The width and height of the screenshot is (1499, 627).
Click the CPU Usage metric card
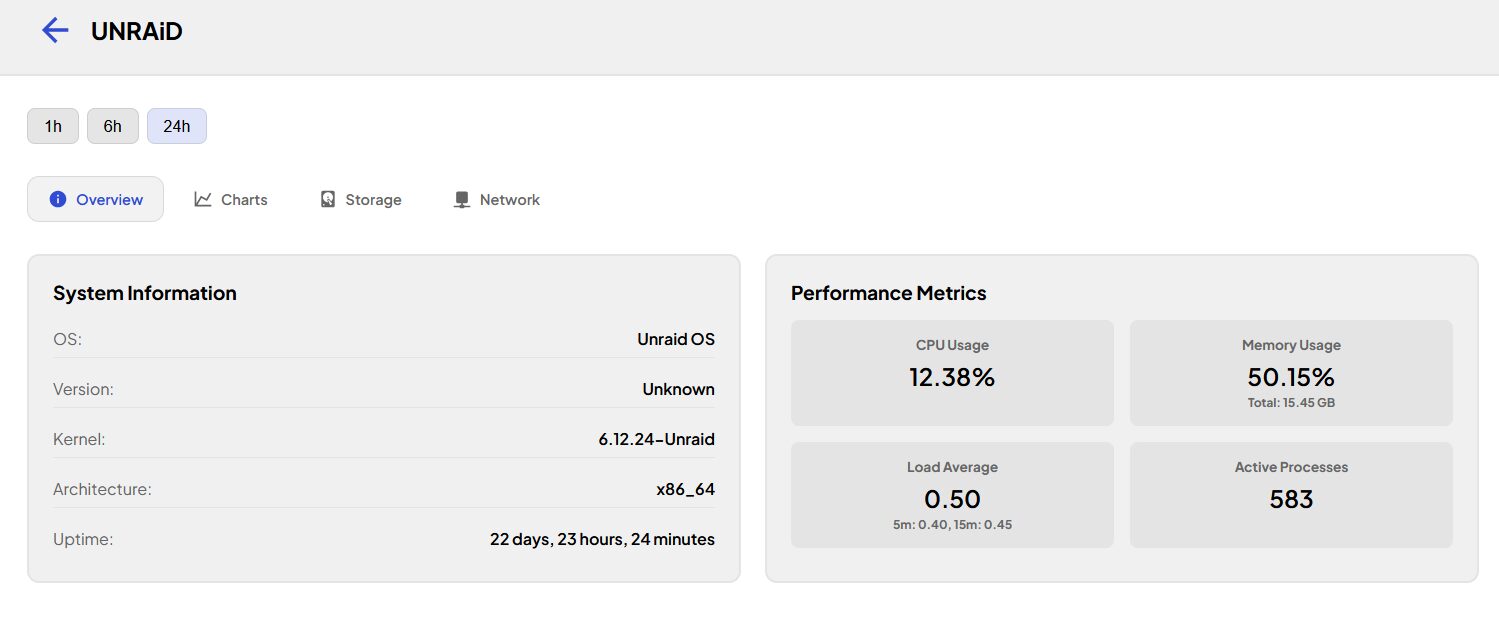(952, 373)
